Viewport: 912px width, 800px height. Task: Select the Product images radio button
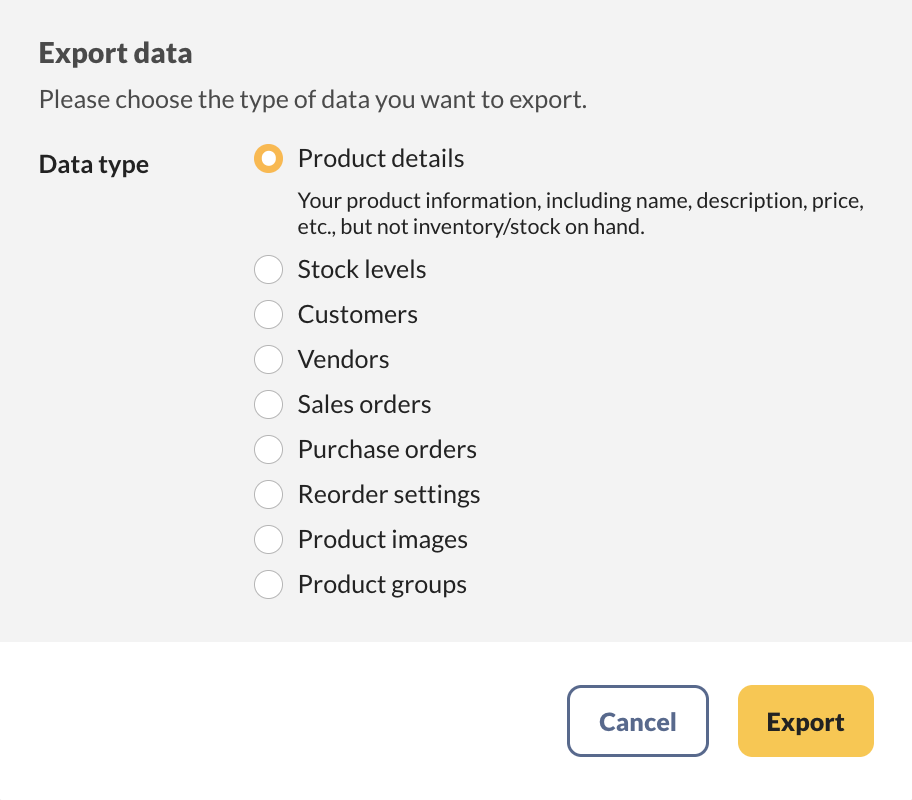pyautogui.click(x=268, y=540)
